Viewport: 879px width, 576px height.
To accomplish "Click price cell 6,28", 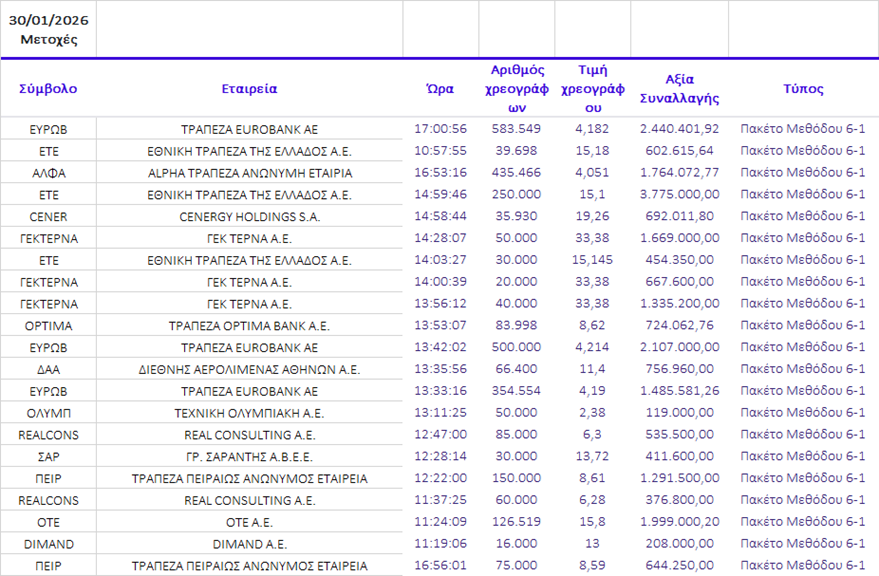I will coord(592,501).
